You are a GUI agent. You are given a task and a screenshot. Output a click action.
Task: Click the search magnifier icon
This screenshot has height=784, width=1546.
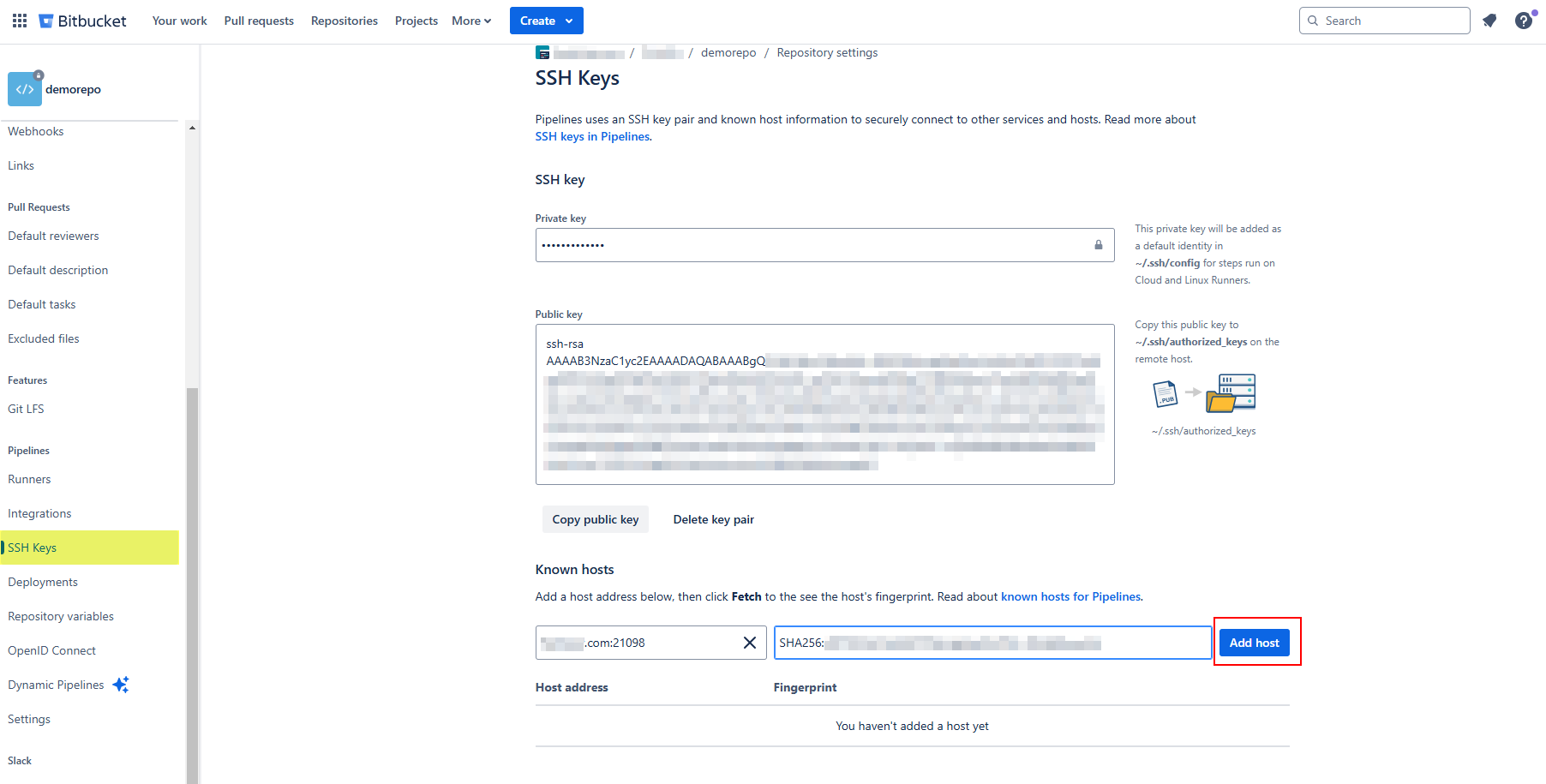1313,21
